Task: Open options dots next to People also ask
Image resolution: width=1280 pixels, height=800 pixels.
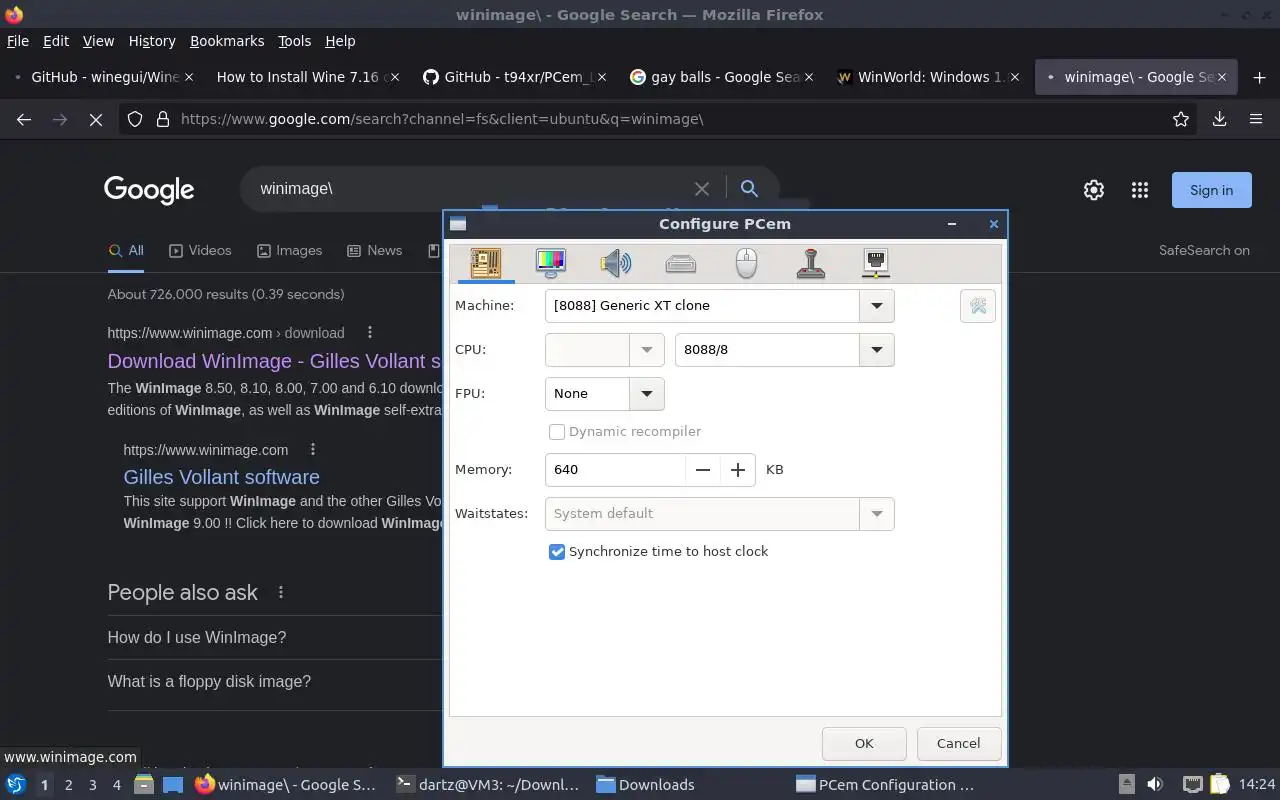Action: click(281, 592)
